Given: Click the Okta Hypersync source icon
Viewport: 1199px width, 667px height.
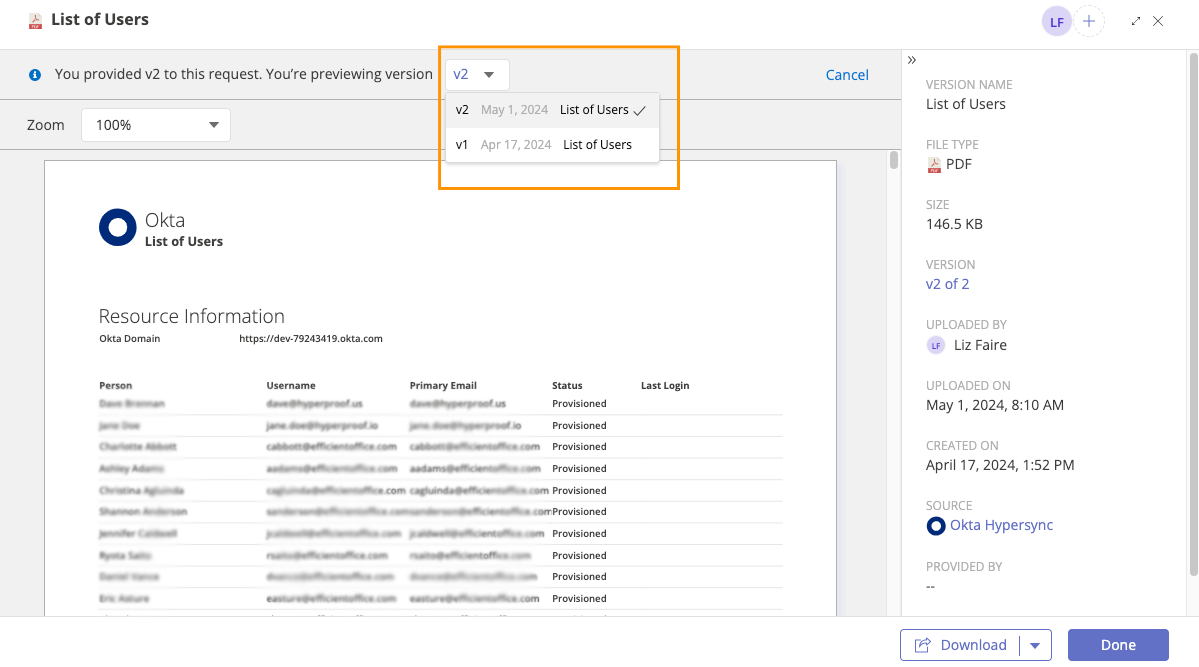Looking at the screenshot, I should [936, 526].
